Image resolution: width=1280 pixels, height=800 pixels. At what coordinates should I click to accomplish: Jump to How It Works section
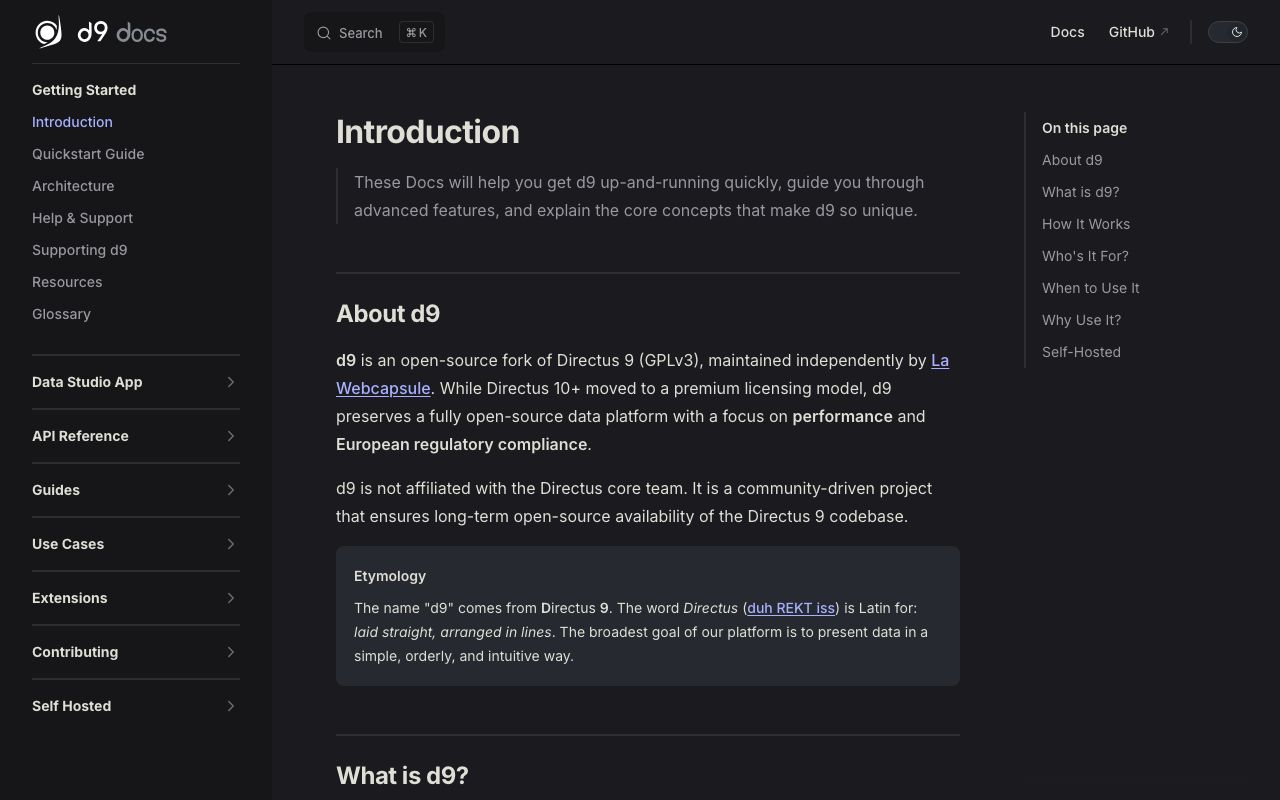click(1086, 224)
